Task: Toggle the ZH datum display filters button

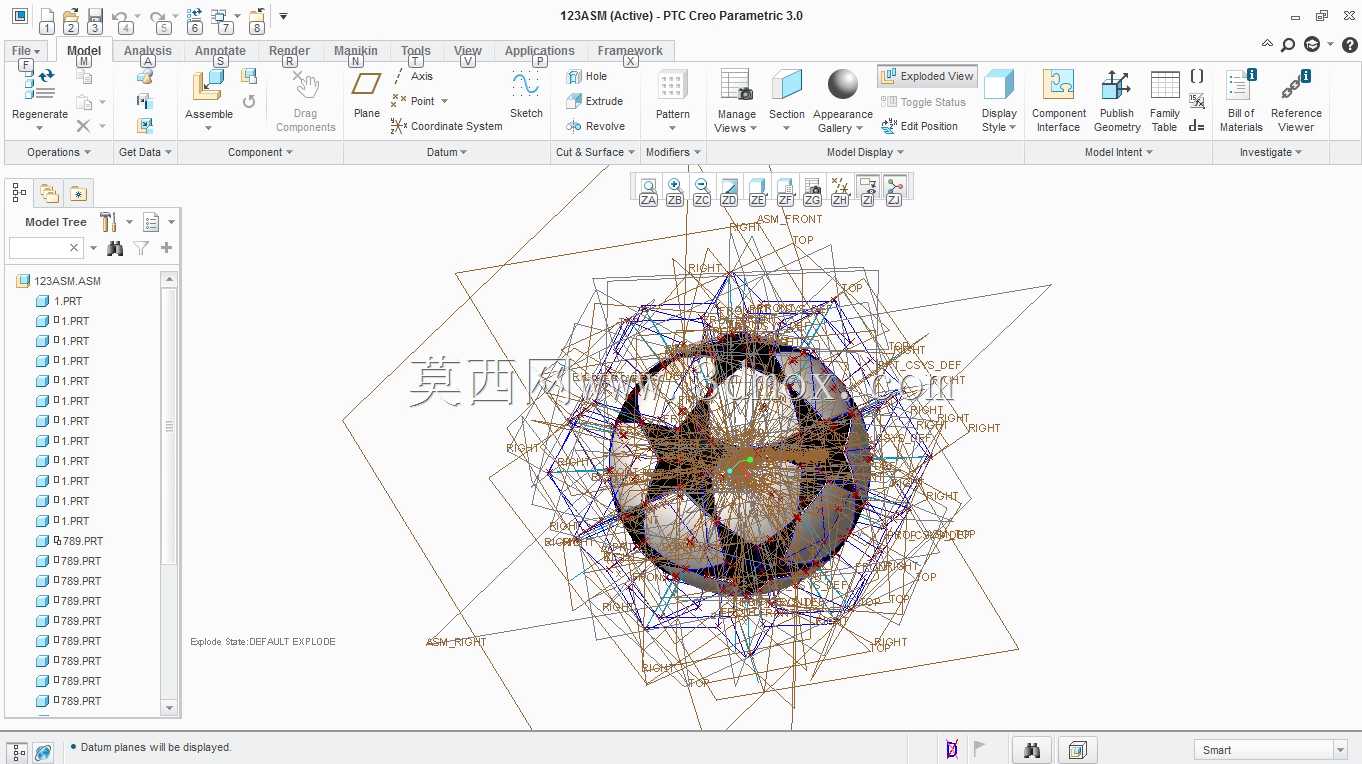Action: pyautogui.click(x=840, y=186)
